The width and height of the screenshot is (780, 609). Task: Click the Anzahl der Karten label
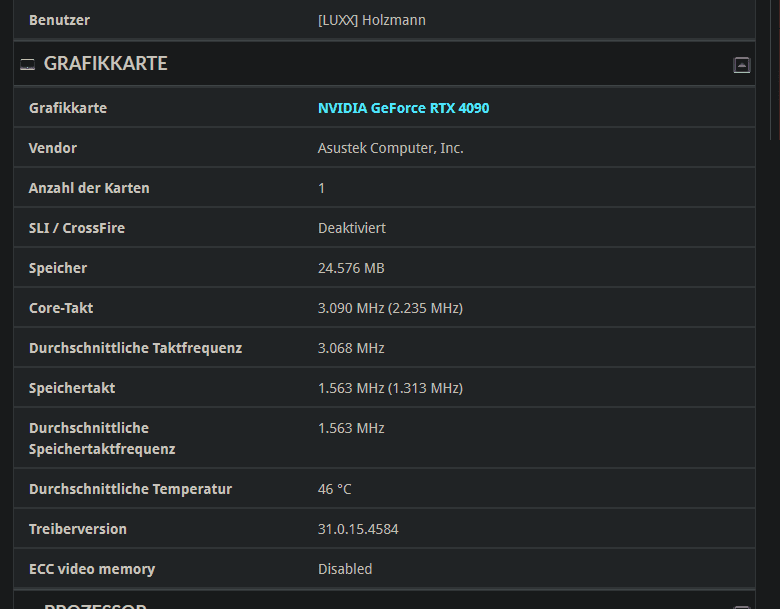pyautogui.click(x=89, y=188)
